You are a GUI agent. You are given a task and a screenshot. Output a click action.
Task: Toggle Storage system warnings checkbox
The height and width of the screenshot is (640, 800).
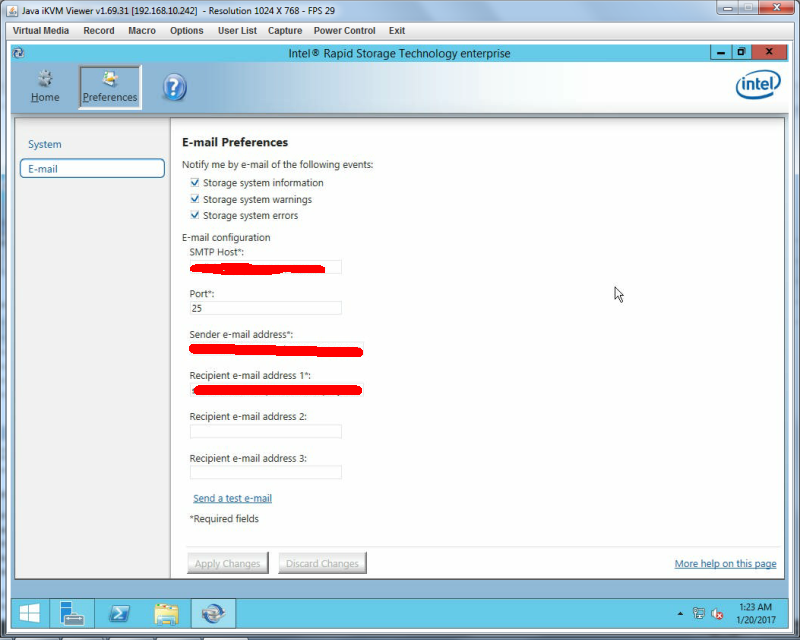coord(194,199)
